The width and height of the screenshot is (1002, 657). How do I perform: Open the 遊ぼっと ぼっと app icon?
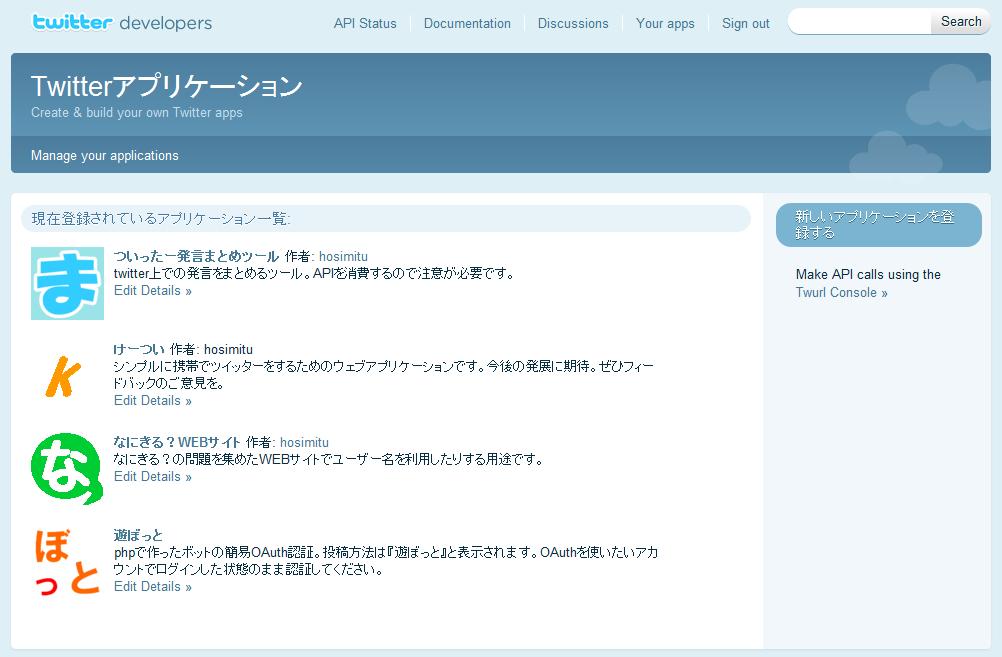[67, 561]
